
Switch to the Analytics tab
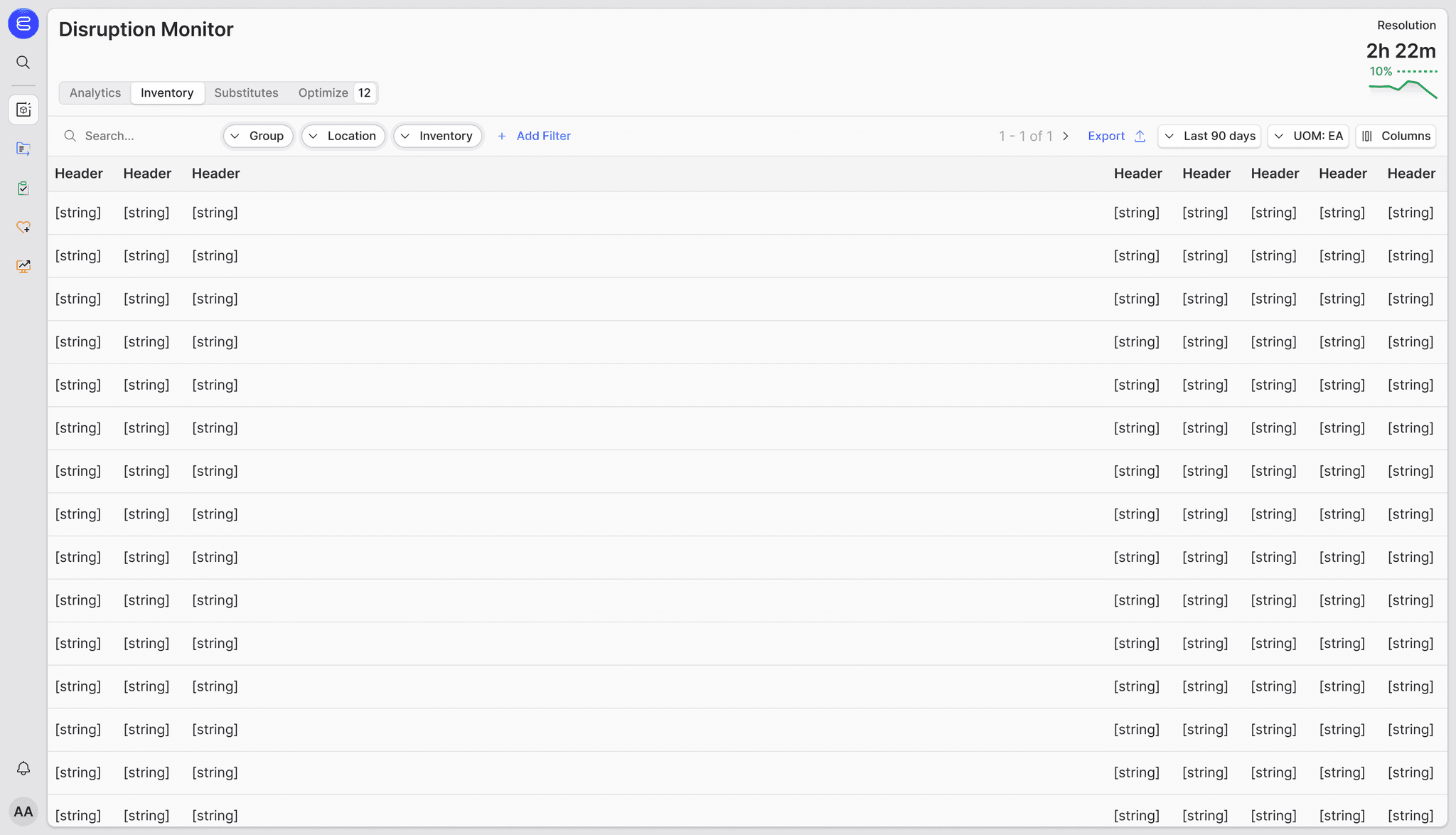click(95, 93)
